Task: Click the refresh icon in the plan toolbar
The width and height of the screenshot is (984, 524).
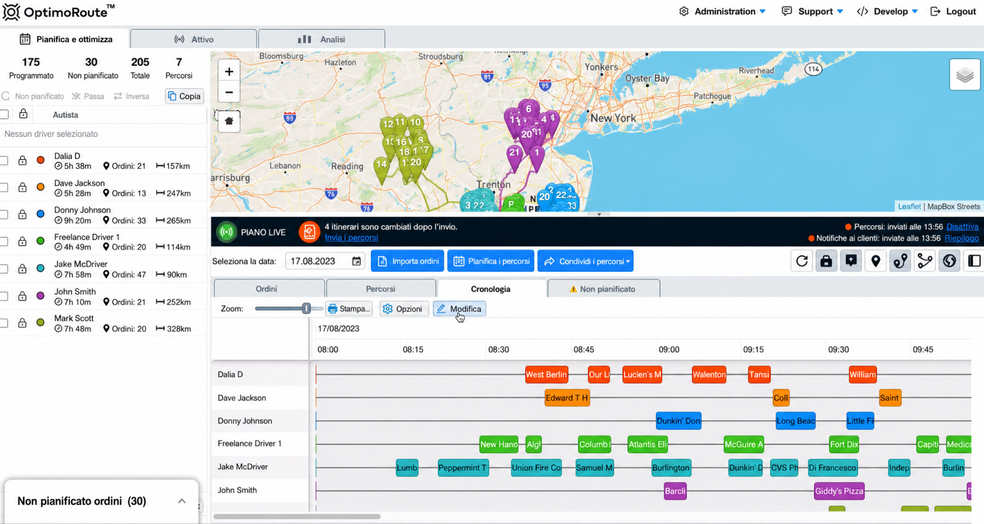Action: [x=801, y=261]
